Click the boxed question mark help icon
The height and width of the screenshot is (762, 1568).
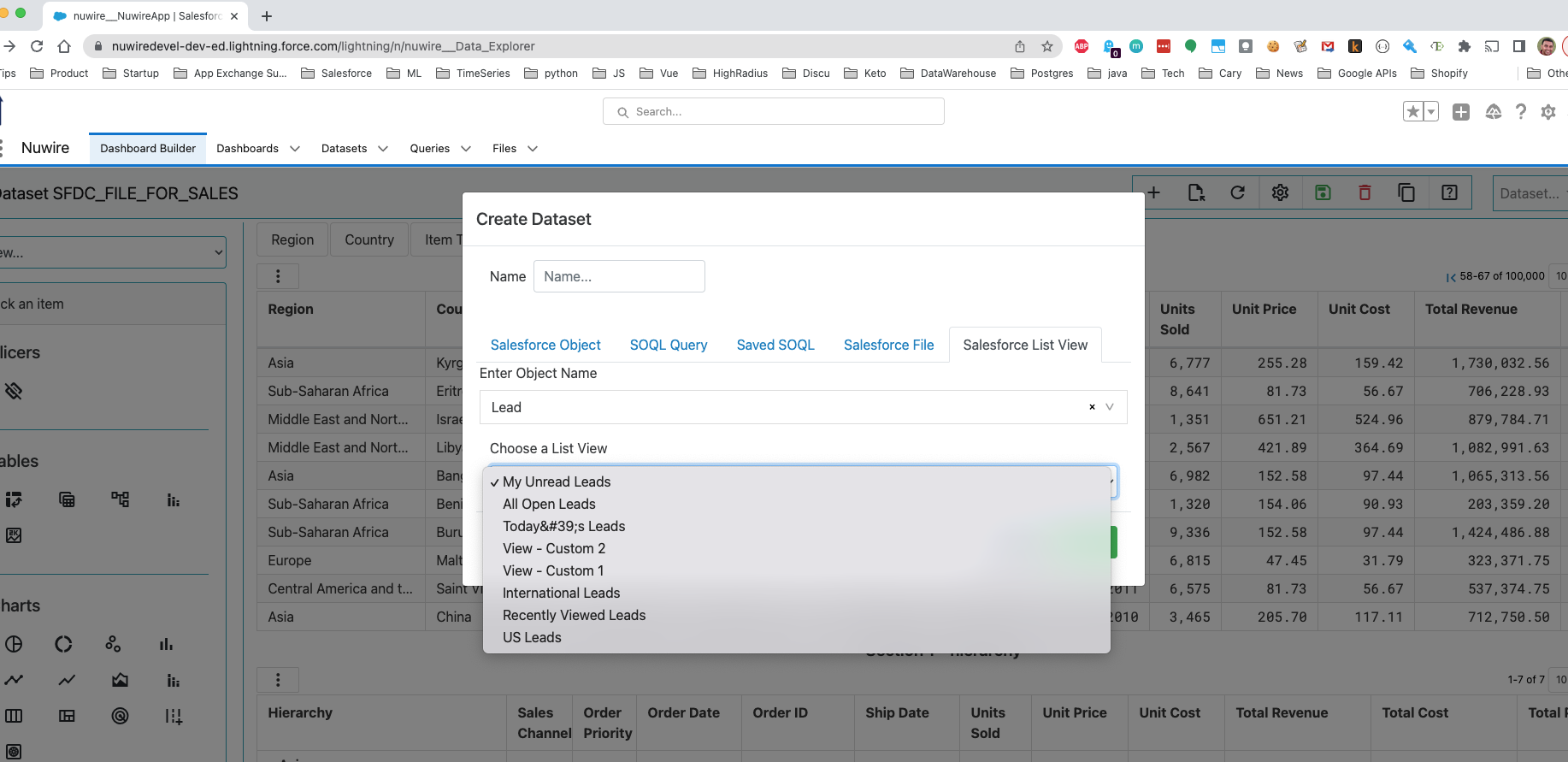click(1449, 192)
